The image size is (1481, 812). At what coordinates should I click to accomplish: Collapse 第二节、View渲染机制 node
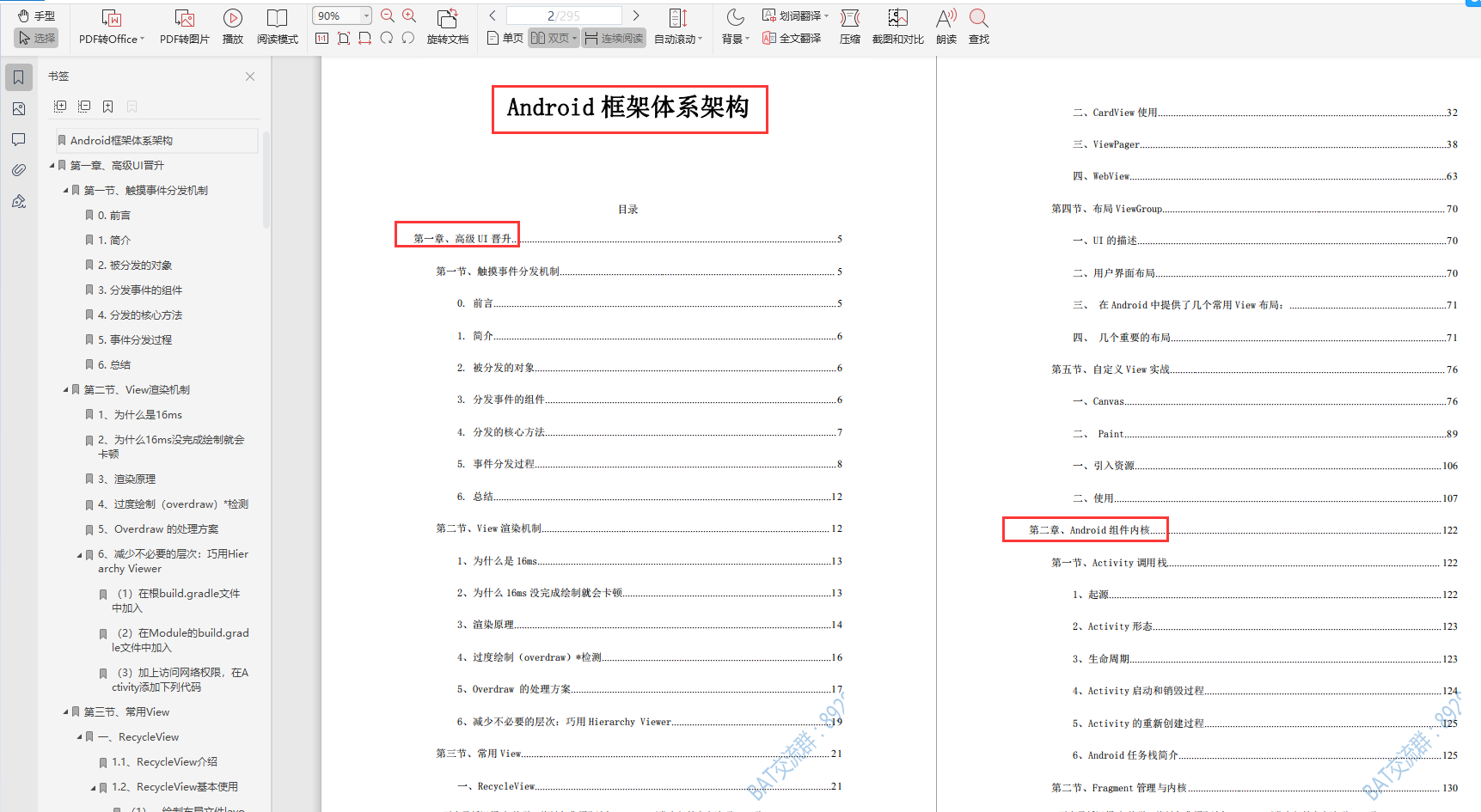65,389
